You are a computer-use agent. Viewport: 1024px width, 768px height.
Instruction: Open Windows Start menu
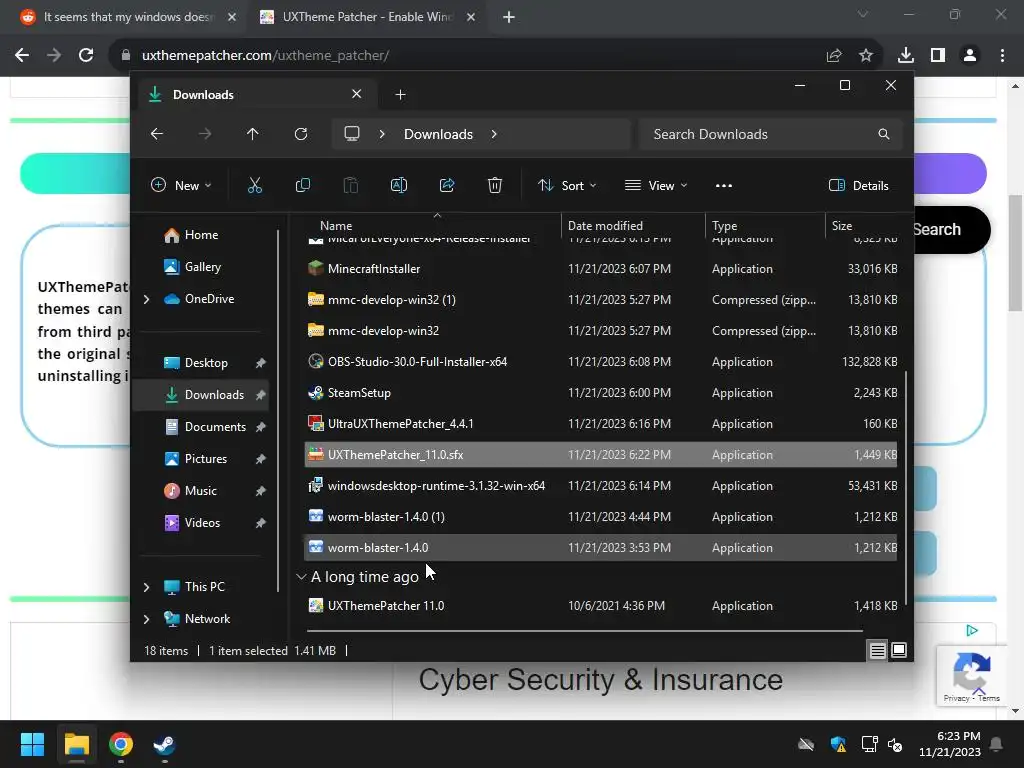[x=32, y=744]
